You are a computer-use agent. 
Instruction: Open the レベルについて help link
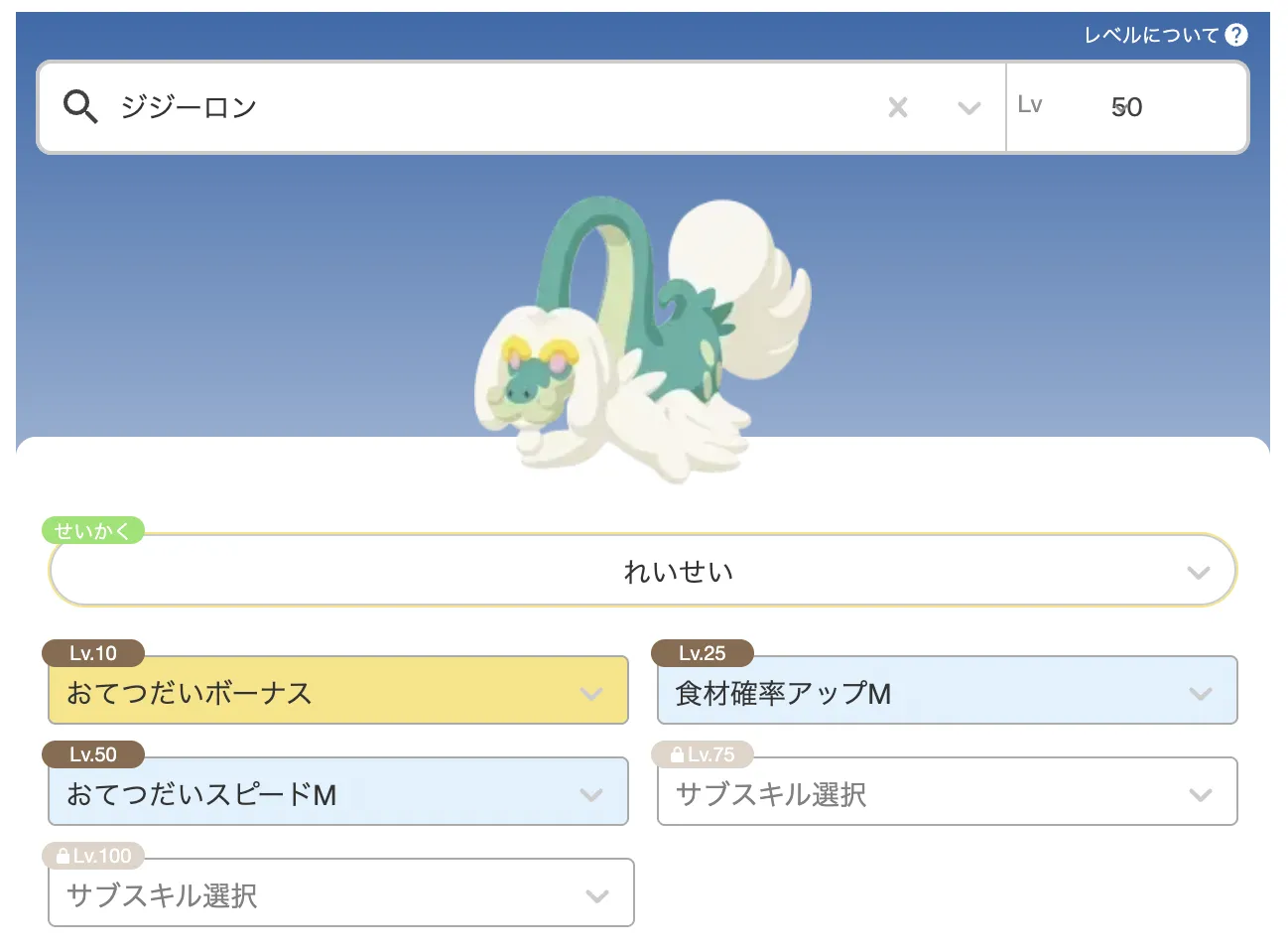(1151, 35)
